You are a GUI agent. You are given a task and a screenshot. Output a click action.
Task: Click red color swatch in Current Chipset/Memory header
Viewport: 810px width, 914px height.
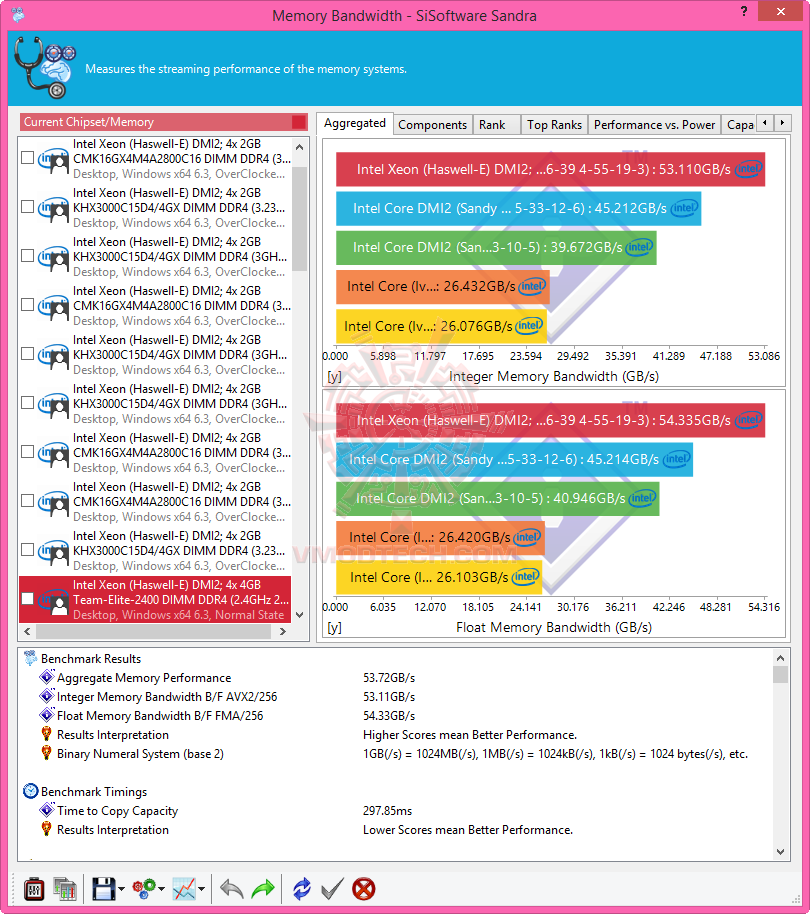[298, 122]
